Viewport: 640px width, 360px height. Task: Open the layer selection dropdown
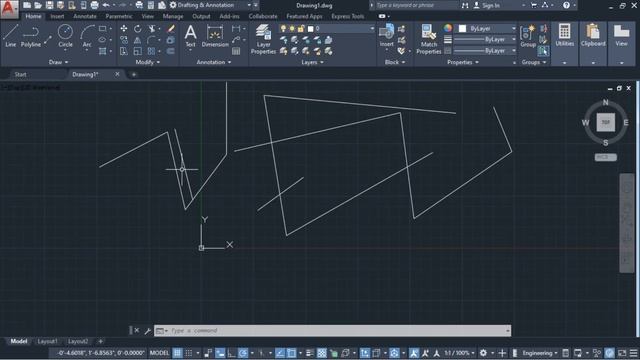tap(371, 29)
